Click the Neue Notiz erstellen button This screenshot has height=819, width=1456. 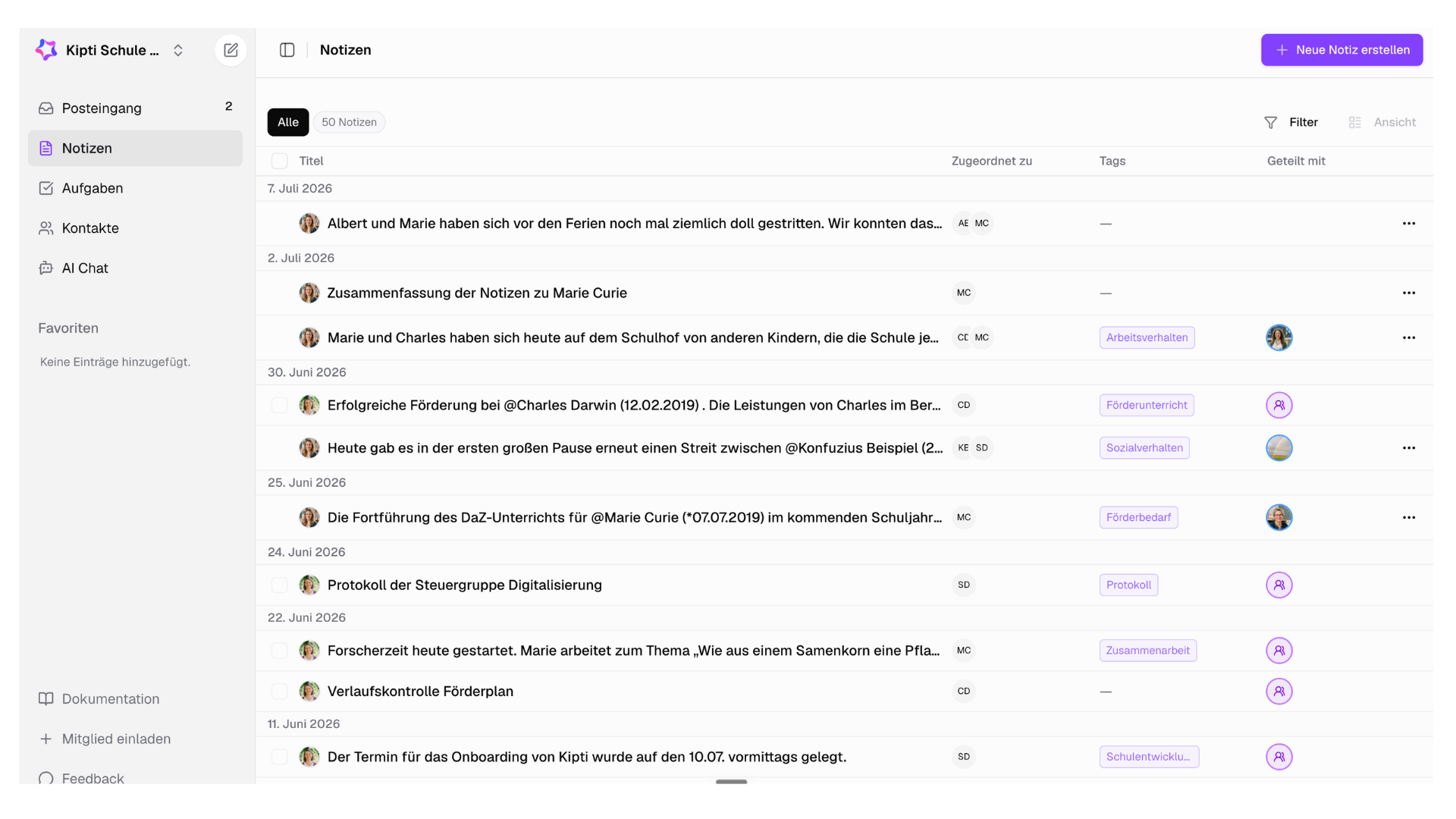tap(1341, 50)
